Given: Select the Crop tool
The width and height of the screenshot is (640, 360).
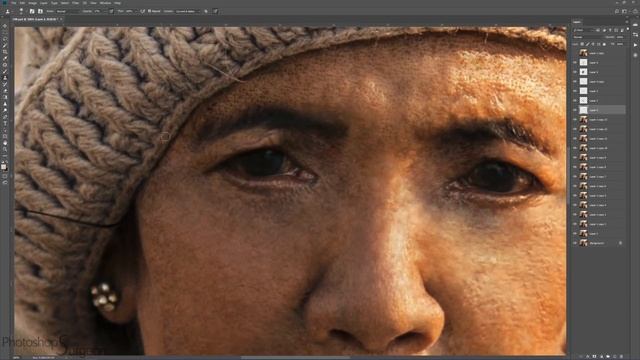Looking at the screenshot, I should click(4, 52).
